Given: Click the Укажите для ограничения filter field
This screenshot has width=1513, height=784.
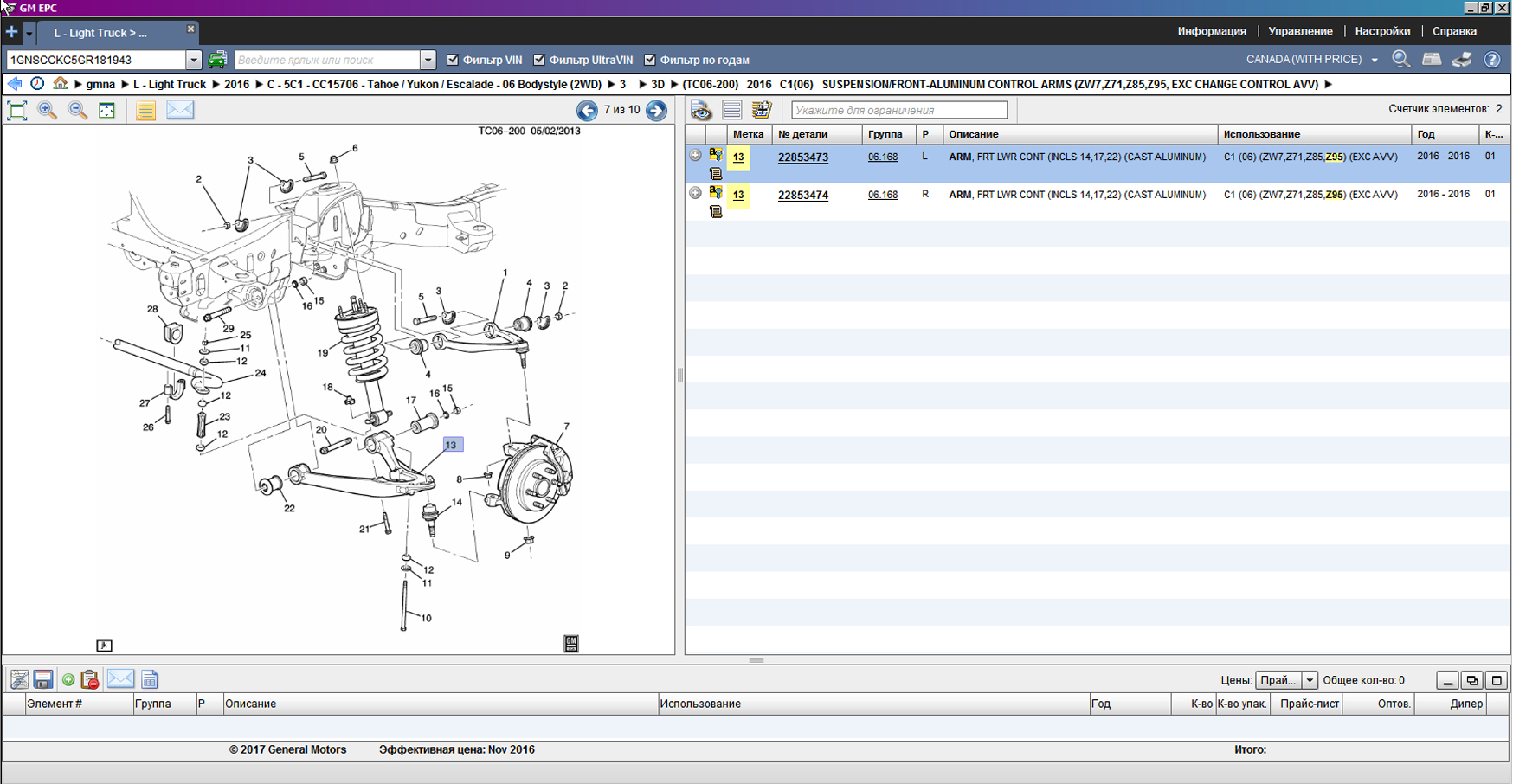Looking at the screenshot, I should click(x=898, y=110).
